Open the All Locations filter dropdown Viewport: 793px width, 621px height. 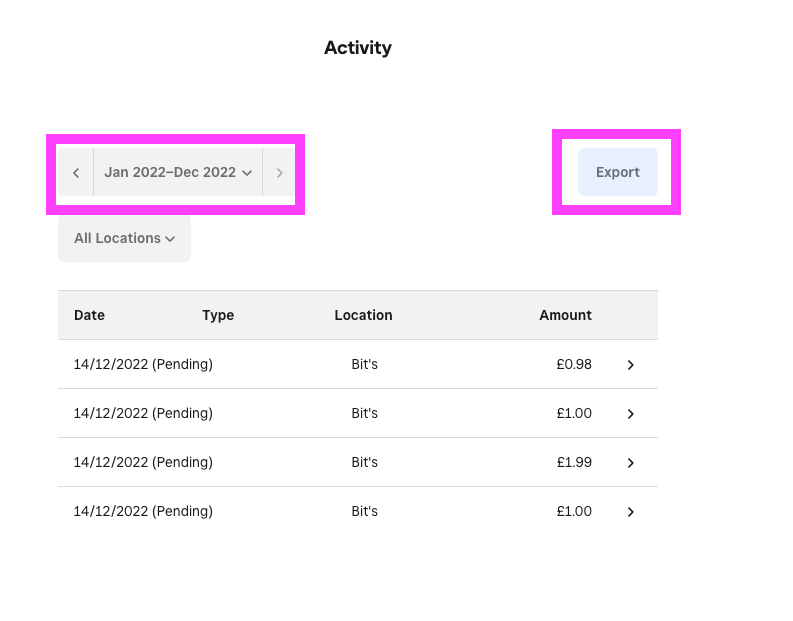coord(124,239)
